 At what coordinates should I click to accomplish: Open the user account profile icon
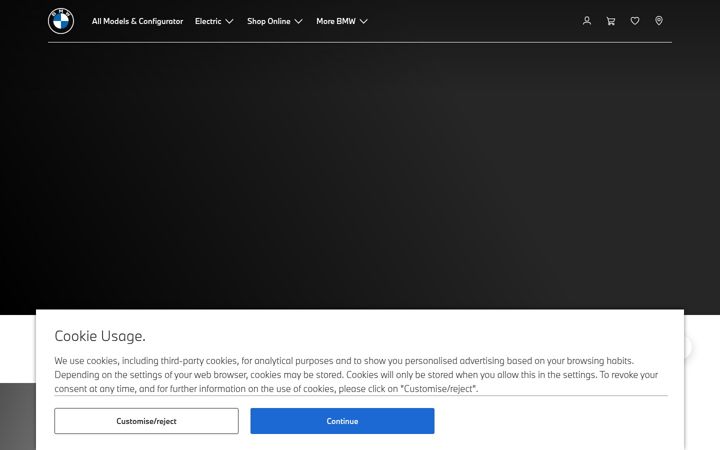(x=586, y=21)
